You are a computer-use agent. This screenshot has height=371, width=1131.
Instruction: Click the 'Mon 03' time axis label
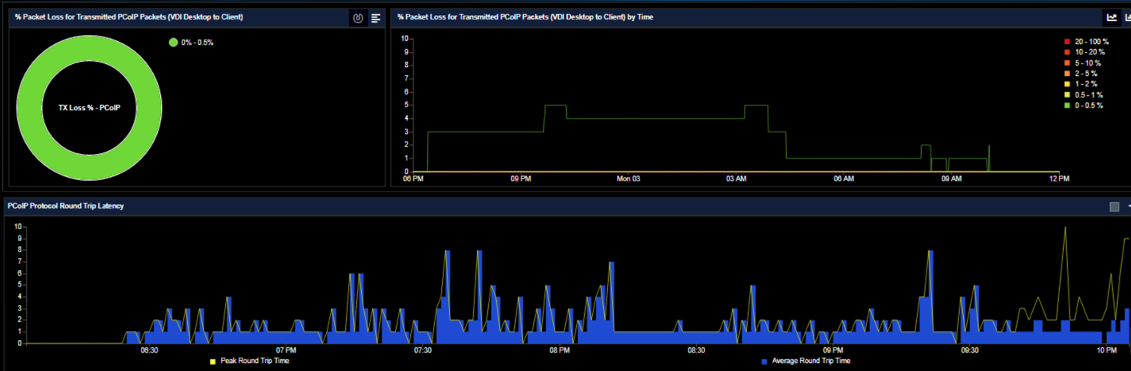(629, 178)
